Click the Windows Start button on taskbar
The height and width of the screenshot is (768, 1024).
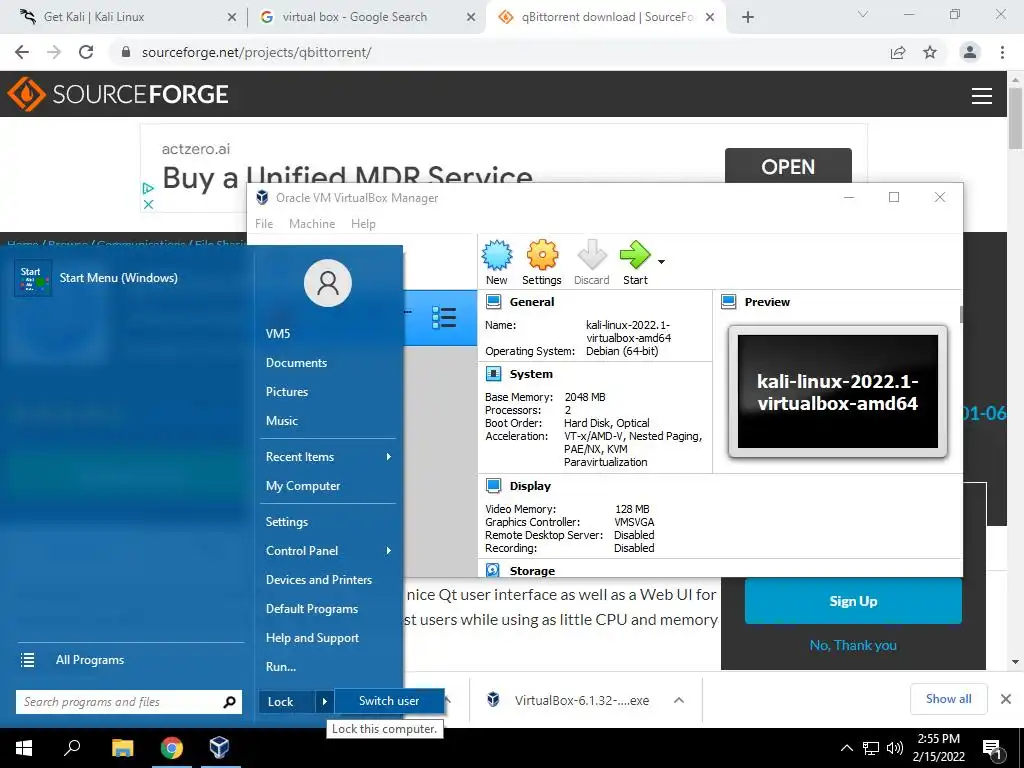point(24,748)
